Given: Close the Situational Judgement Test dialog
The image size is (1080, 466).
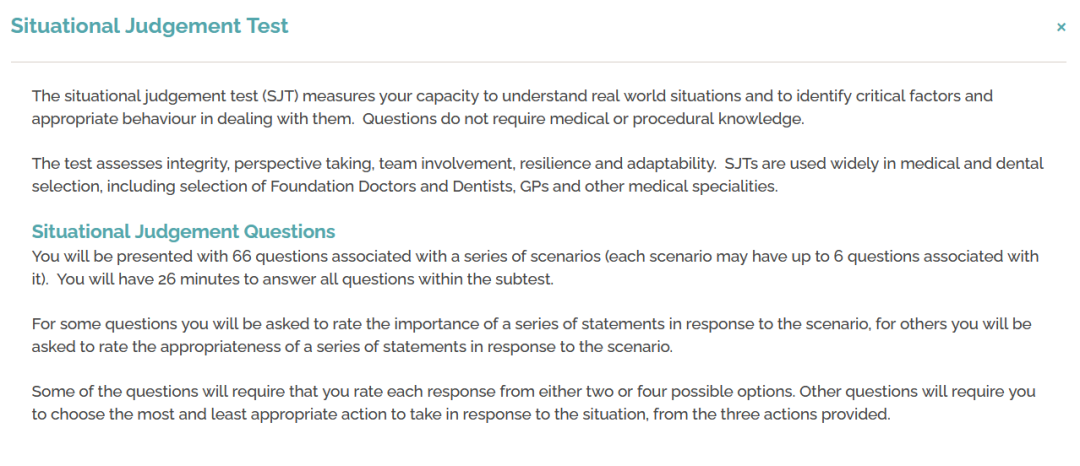Looking at the screenshot, I should click(1061, 28).
